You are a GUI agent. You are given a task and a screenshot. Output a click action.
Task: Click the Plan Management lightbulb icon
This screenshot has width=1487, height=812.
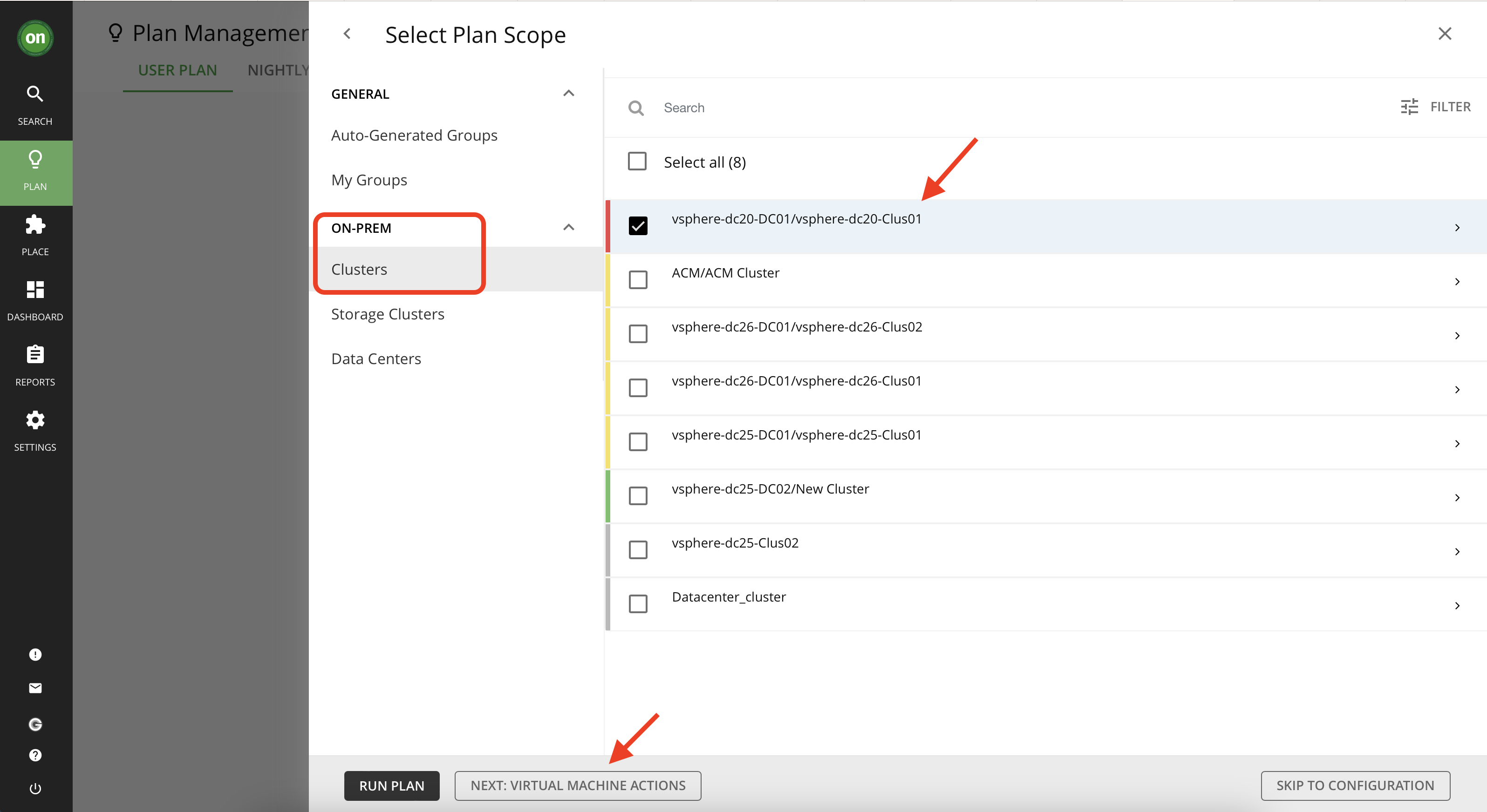pyautogui.click(x=116, y=33)
